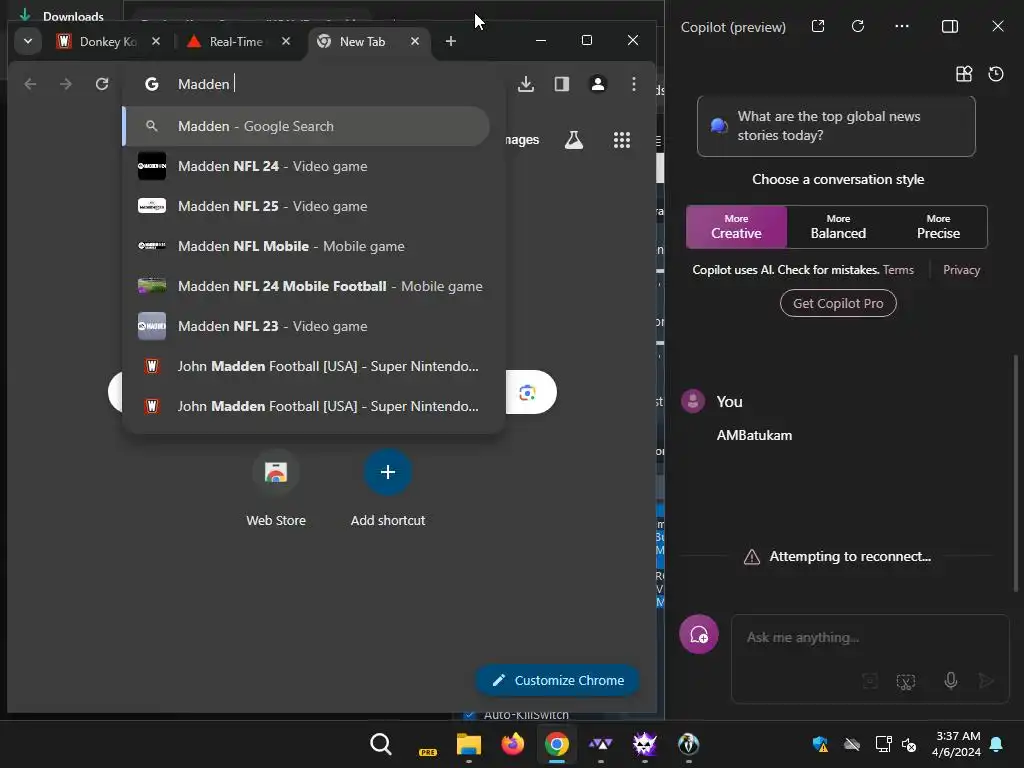Open File Explorer from taskbar

(469, 744)
